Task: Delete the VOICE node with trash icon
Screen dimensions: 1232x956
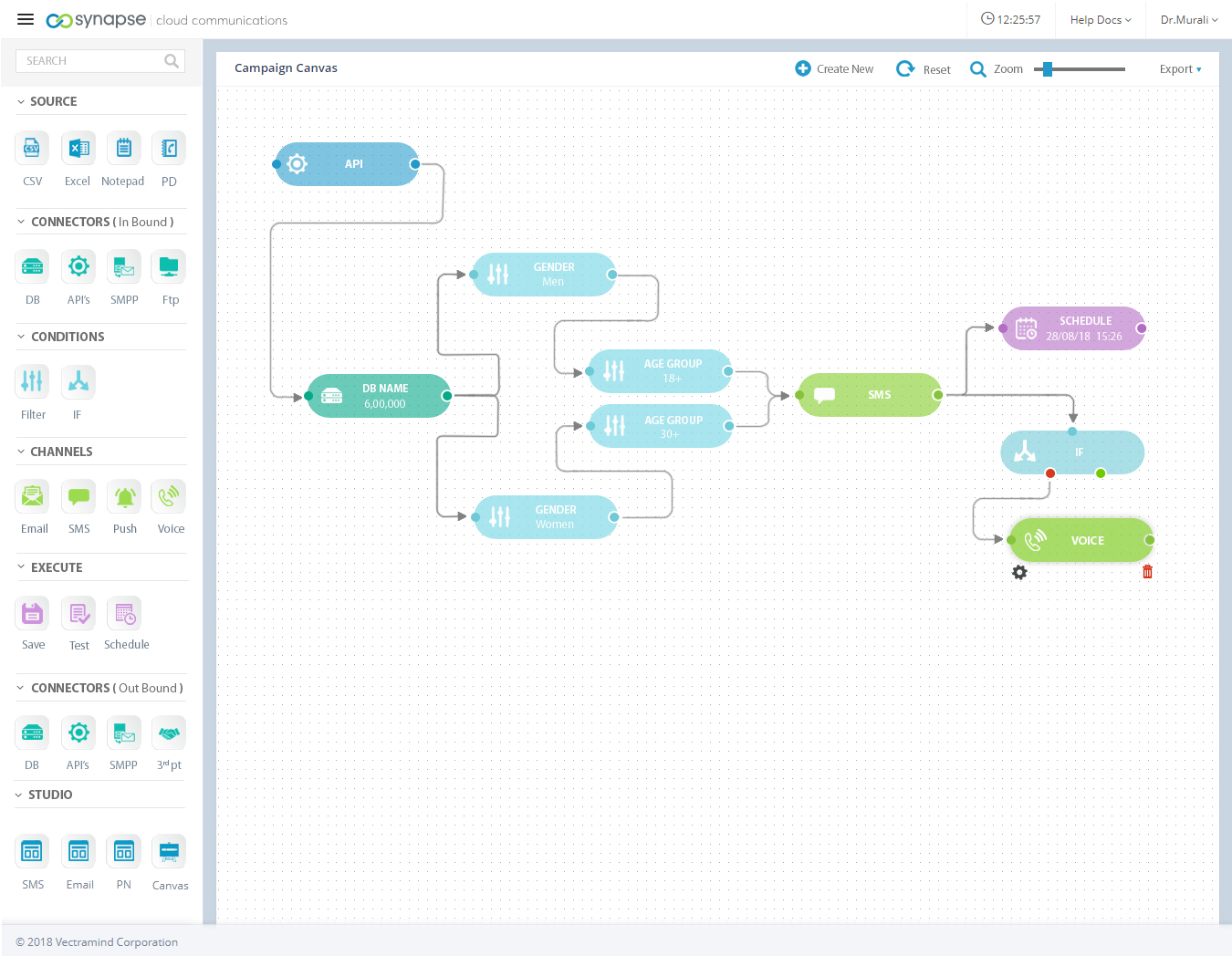Action: (x=1147, y=572)
